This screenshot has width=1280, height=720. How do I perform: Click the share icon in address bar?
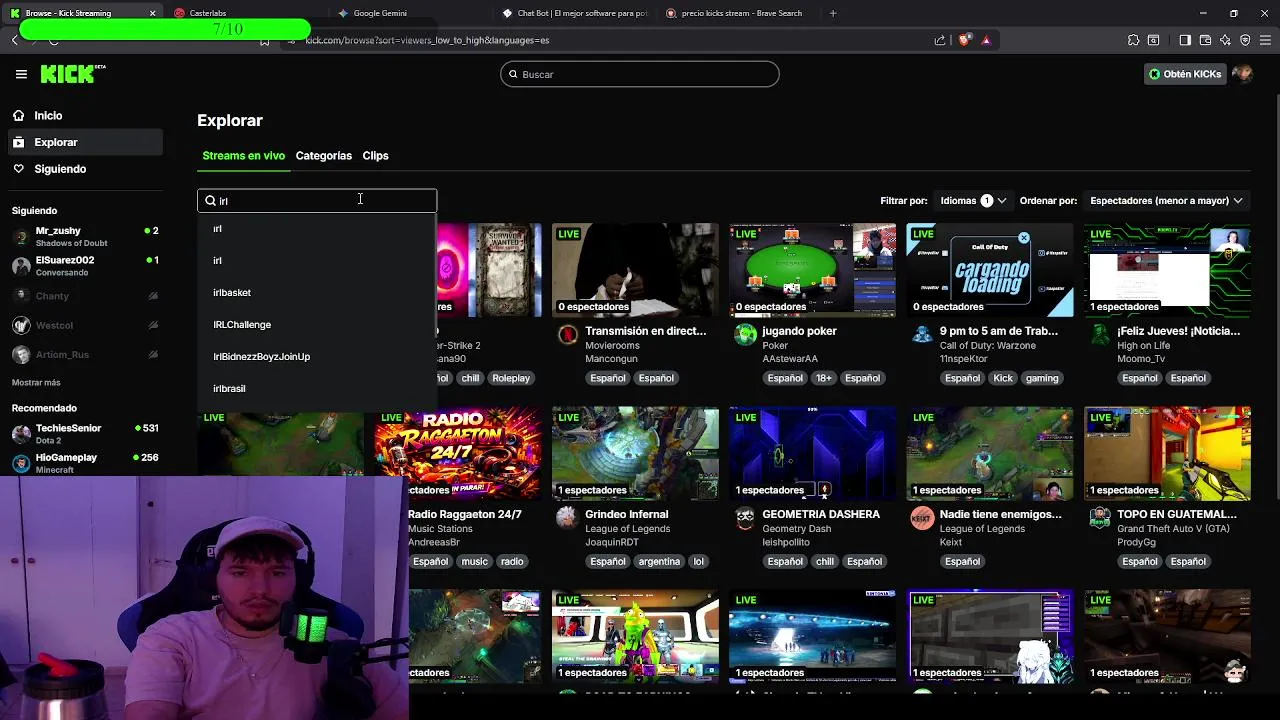pos(940,40)
